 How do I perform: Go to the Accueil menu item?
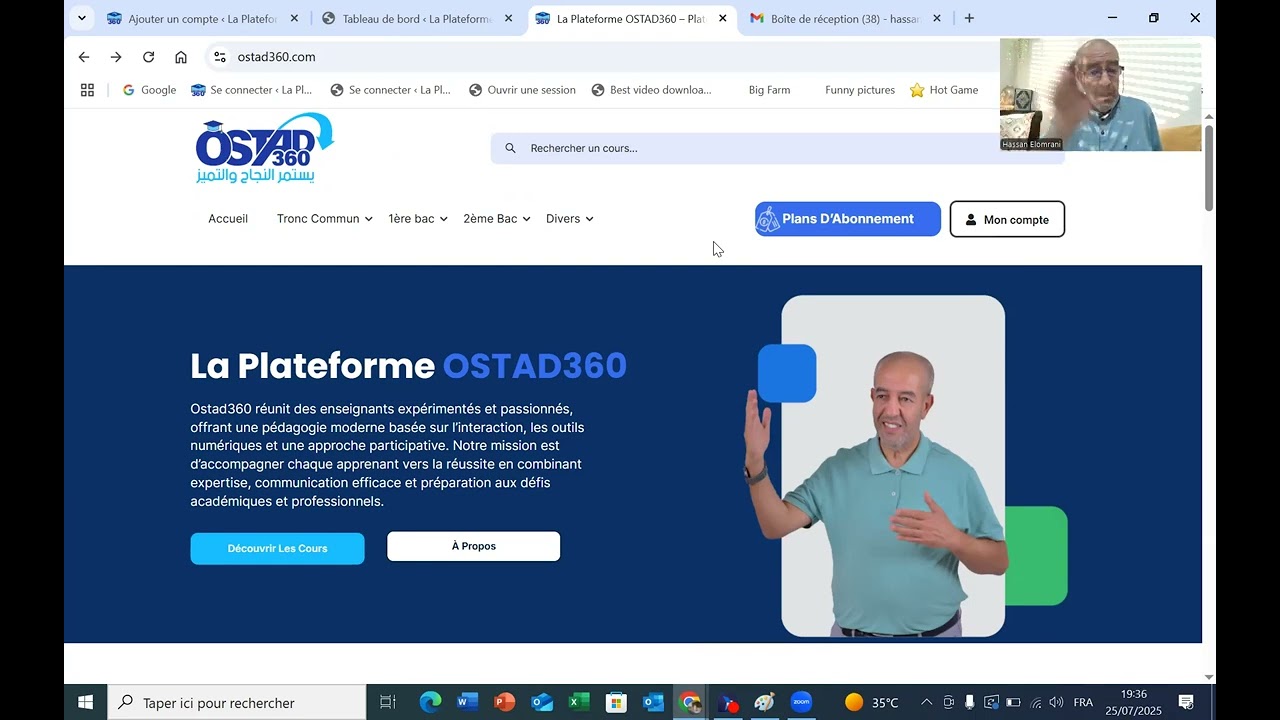(228, 219)
